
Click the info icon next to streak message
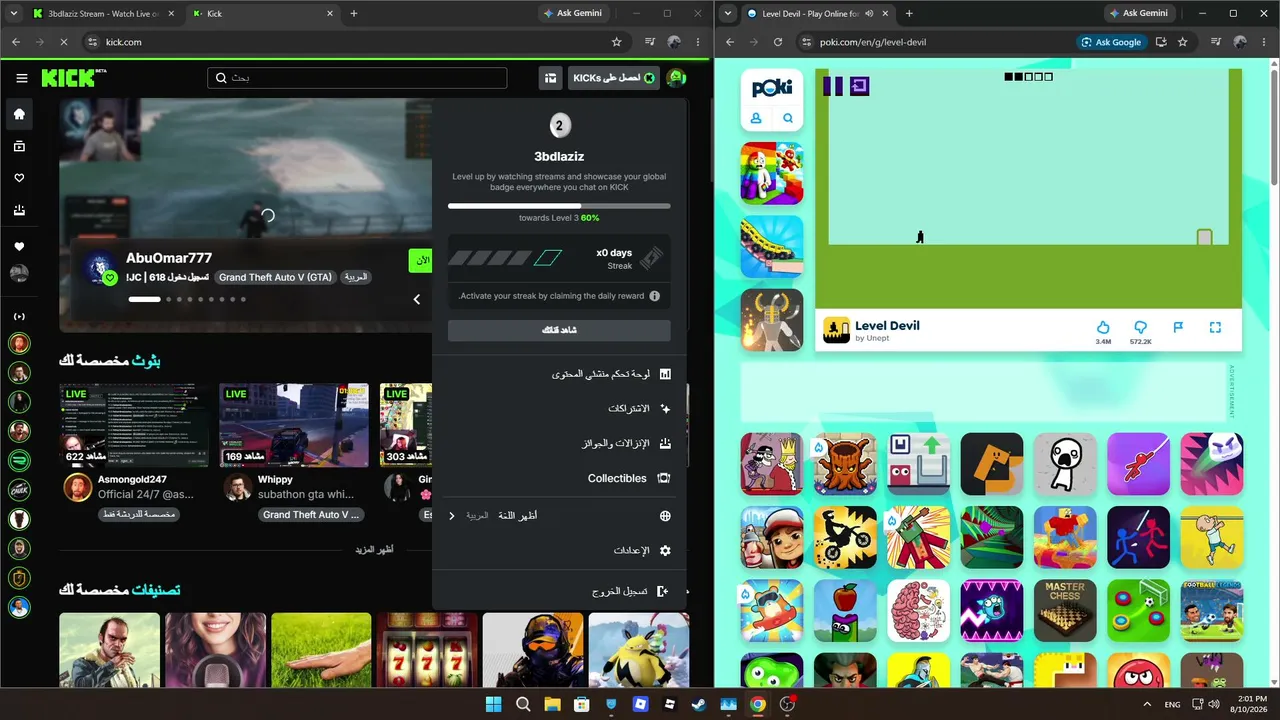pos(654,296)
